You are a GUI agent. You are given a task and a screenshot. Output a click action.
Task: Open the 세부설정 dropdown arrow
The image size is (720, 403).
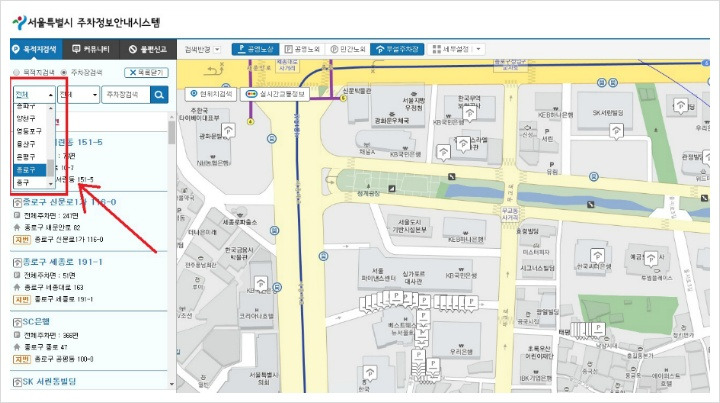478,49
